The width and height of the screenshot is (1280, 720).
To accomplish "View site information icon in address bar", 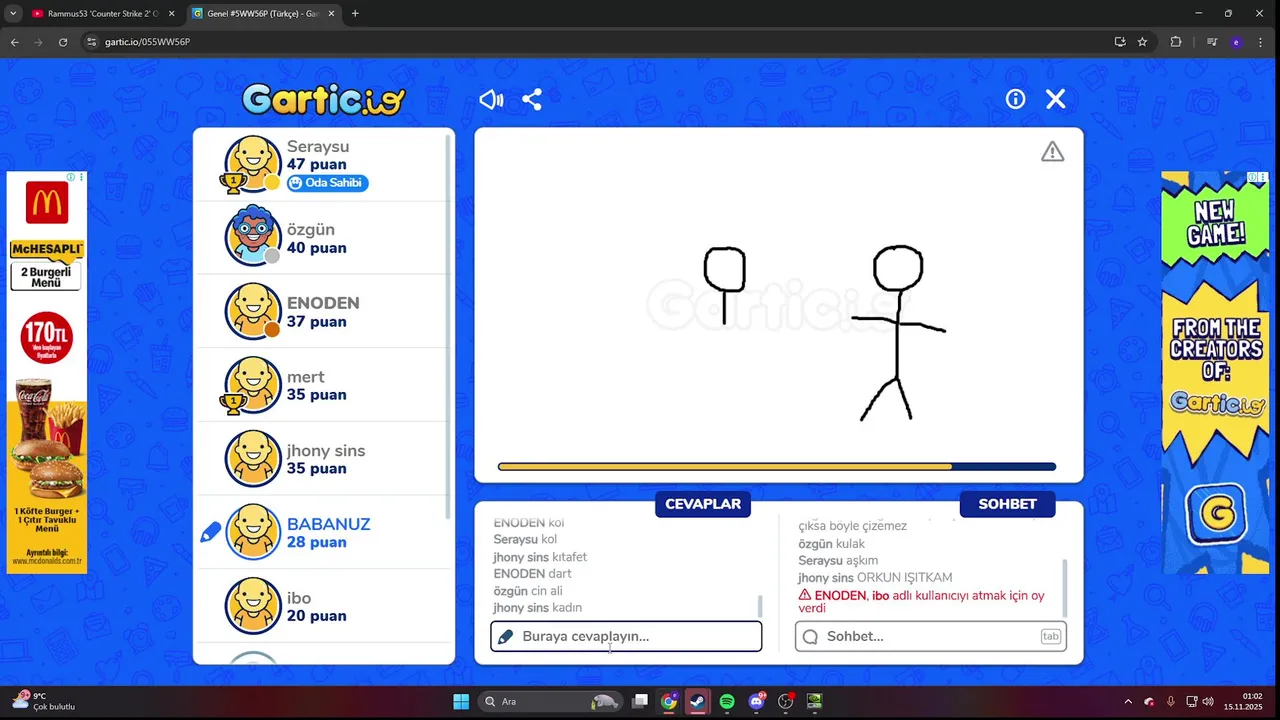I will coord(91,42).
